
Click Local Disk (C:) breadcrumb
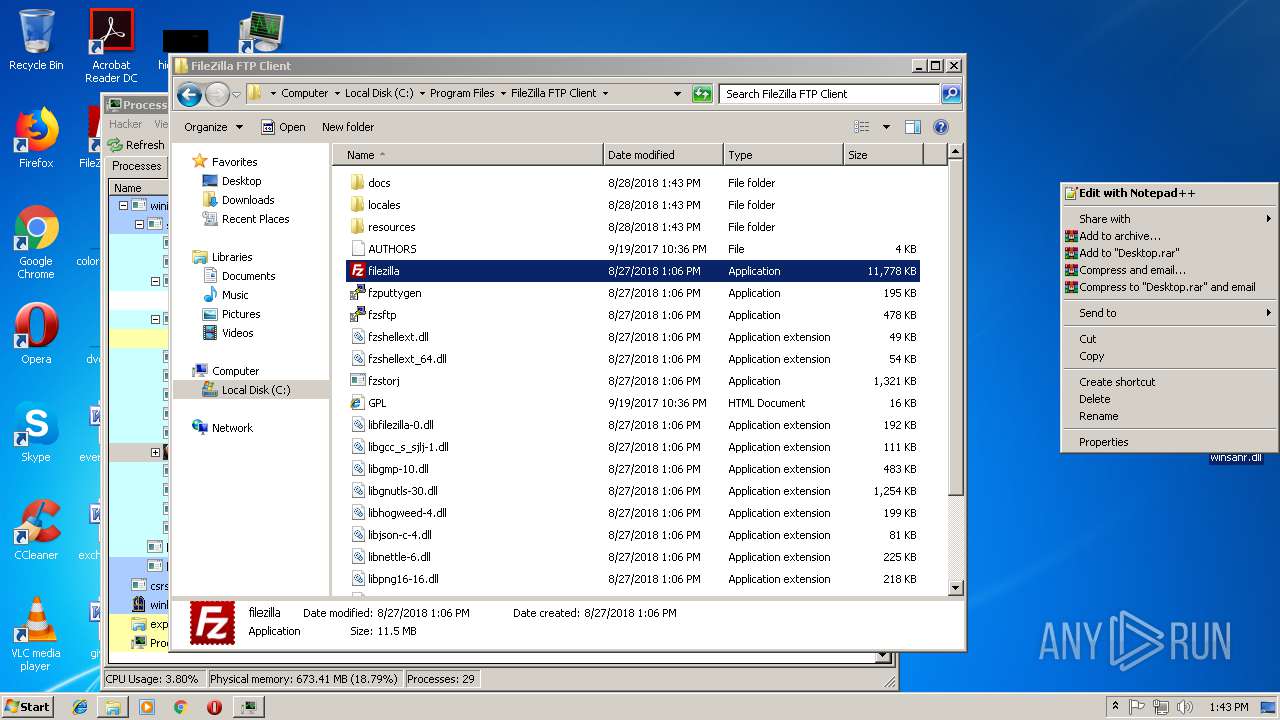tap(379, 93)
